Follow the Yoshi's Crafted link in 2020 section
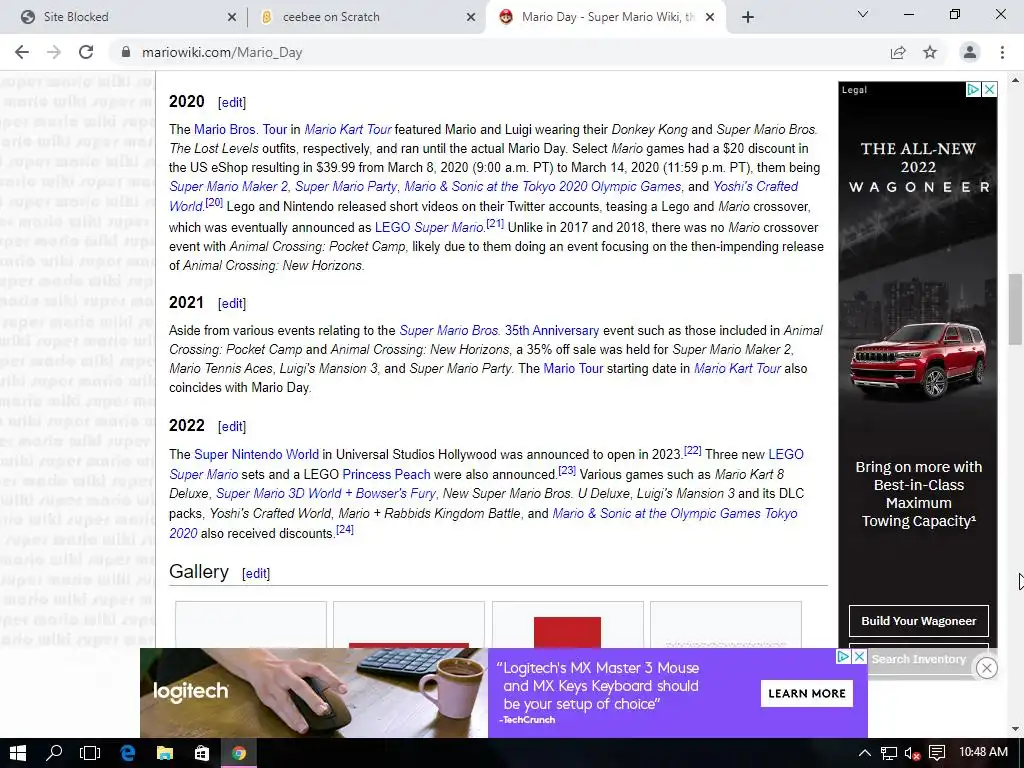 [x=756, y=187]
